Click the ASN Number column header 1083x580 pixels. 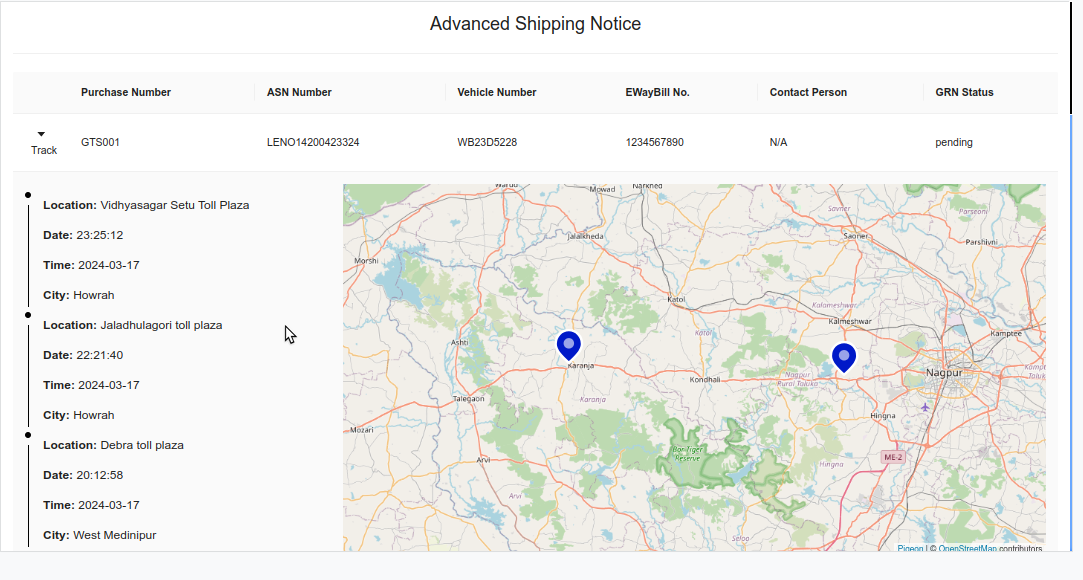tap(299, 92)
